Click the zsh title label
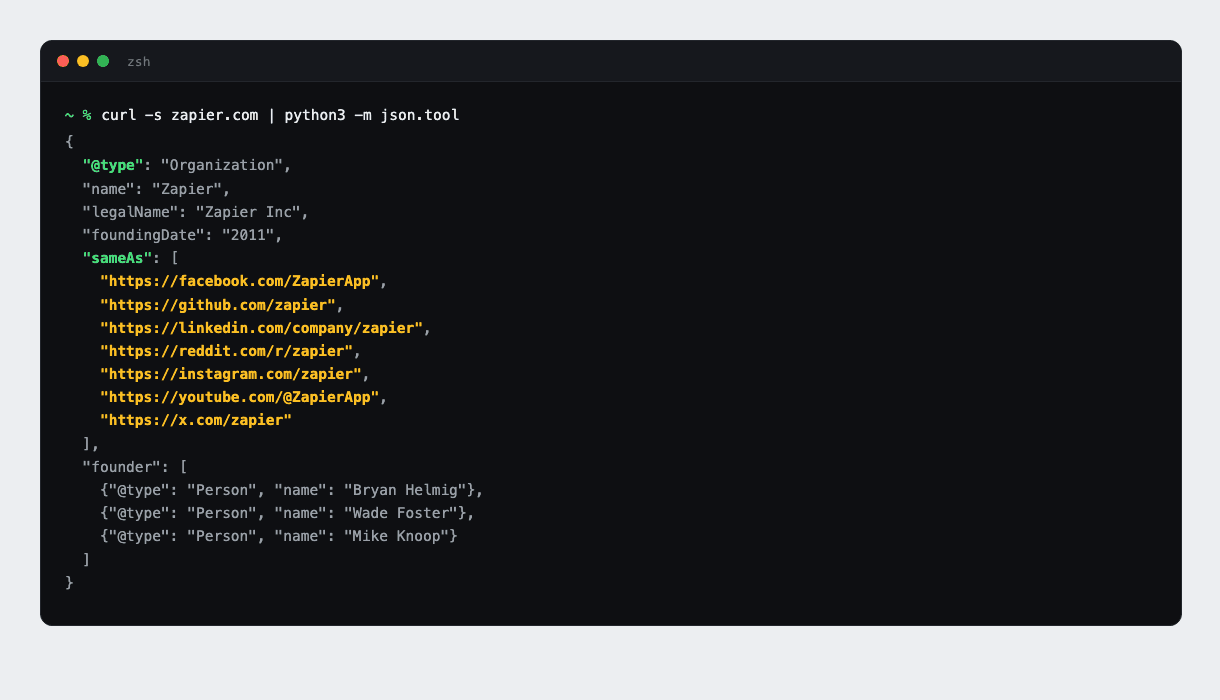The image size is (1220, 700). pos(139,62)
